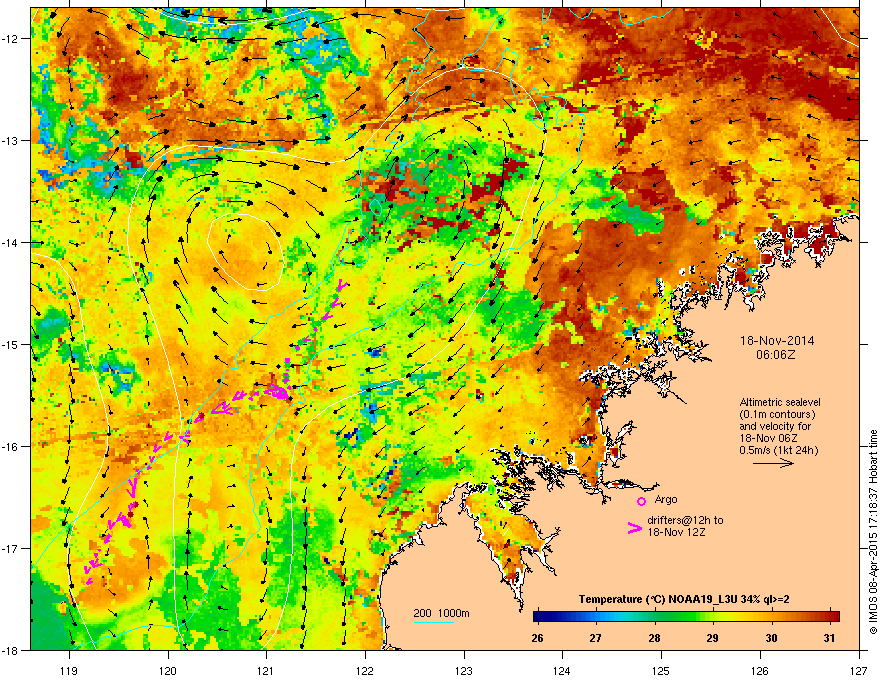Click the latitude axis label -12

tap(10, 39)
